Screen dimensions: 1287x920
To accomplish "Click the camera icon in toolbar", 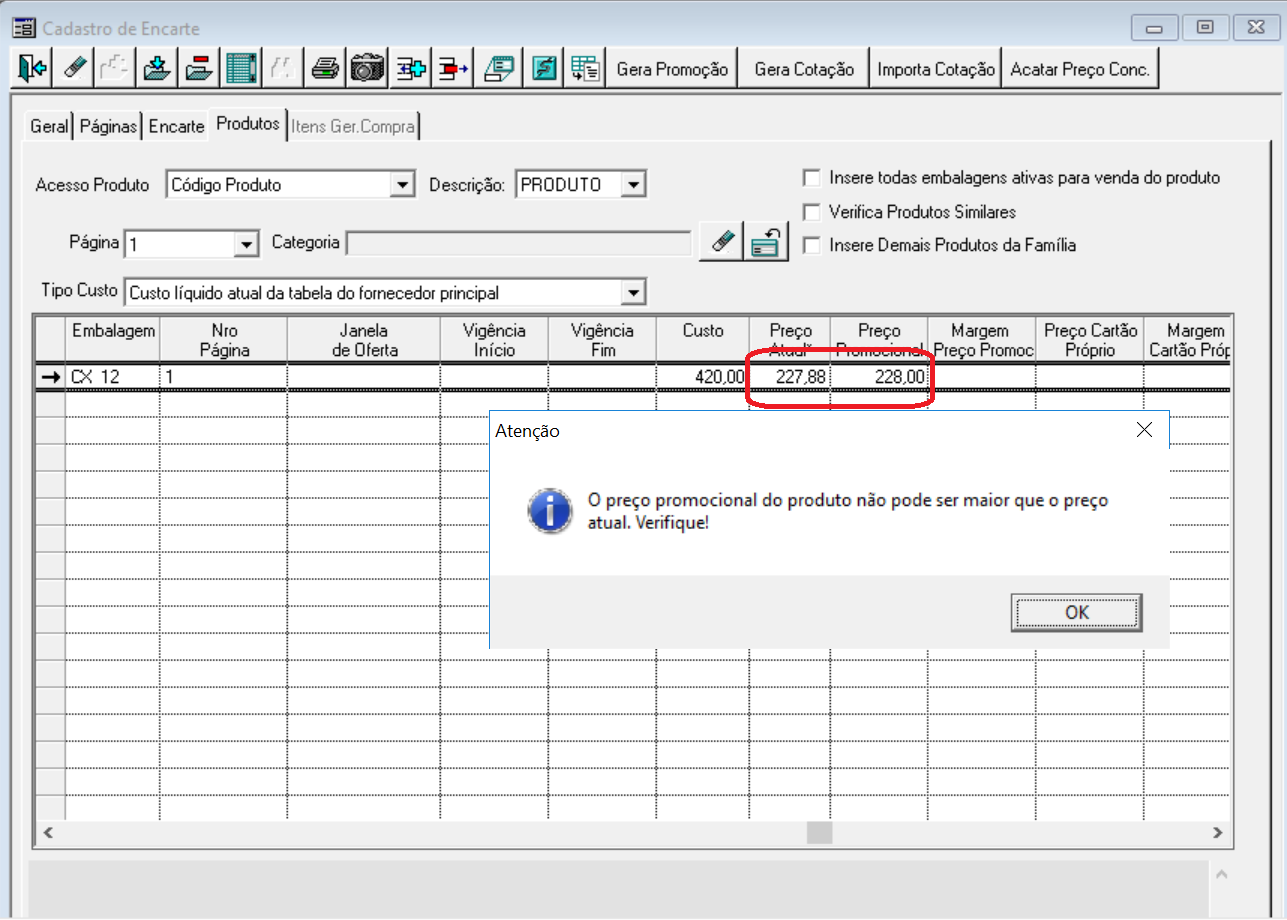I will (x=367, y=69).
